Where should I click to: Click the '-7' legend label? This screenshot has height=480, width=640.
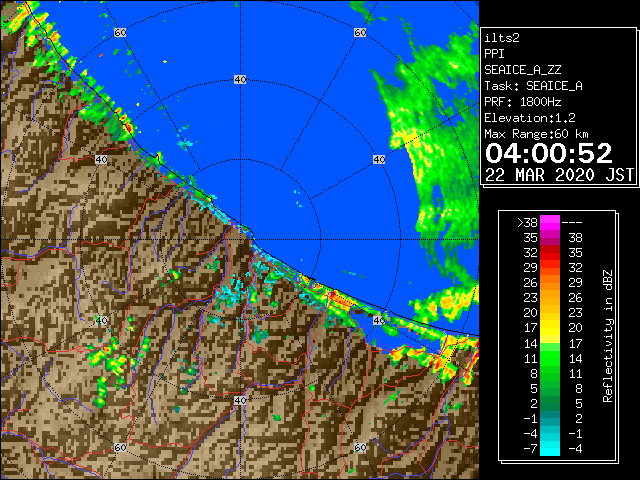pyautogui.click(x=531, y=449)
